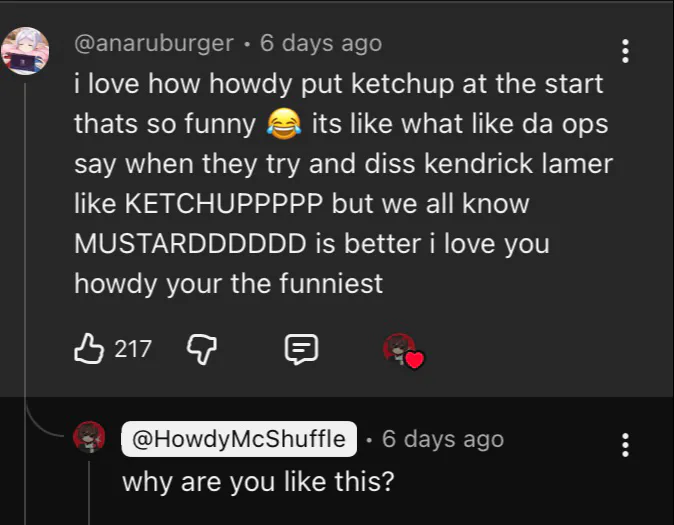The height and width of the screenshot is (525, 674).
Task: Open the three-dot menu on HowdyMcShuffle's reply
Action: pyautogui.click(x=625, y=445)
